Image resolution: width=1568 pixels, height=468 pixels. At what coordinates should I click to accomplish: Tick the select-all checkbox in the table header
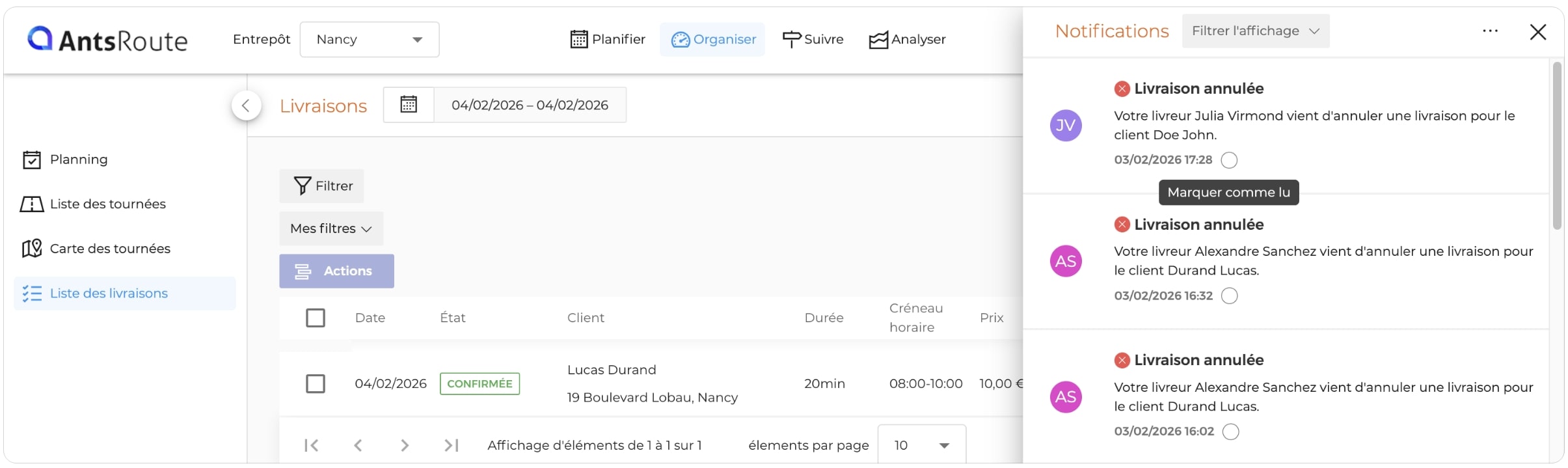point(316,318)
